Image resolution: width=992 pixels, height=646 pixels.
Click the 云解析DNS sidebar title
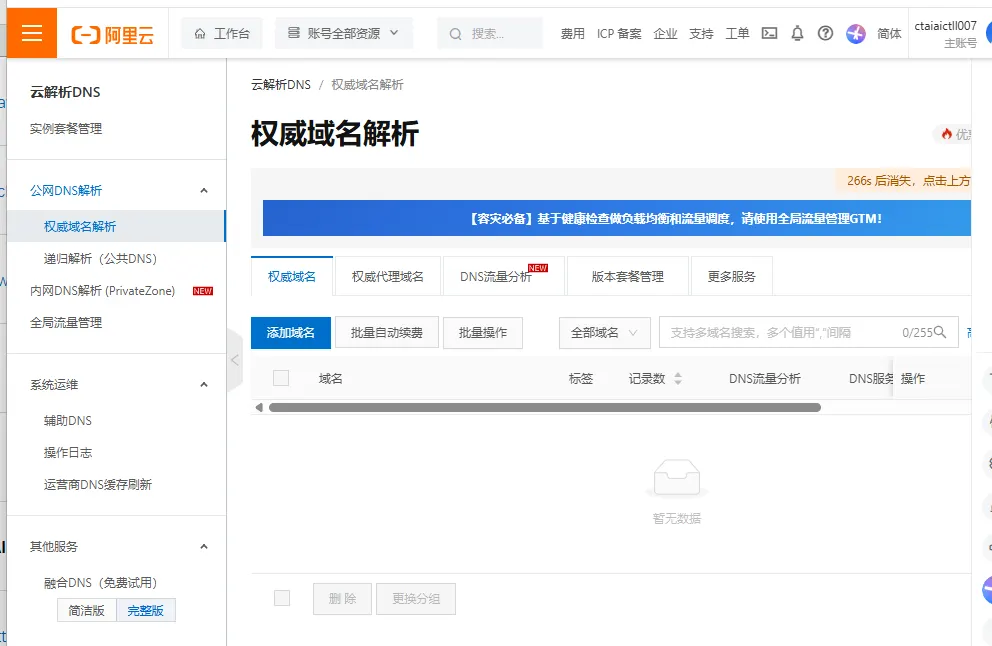[65, 92]
